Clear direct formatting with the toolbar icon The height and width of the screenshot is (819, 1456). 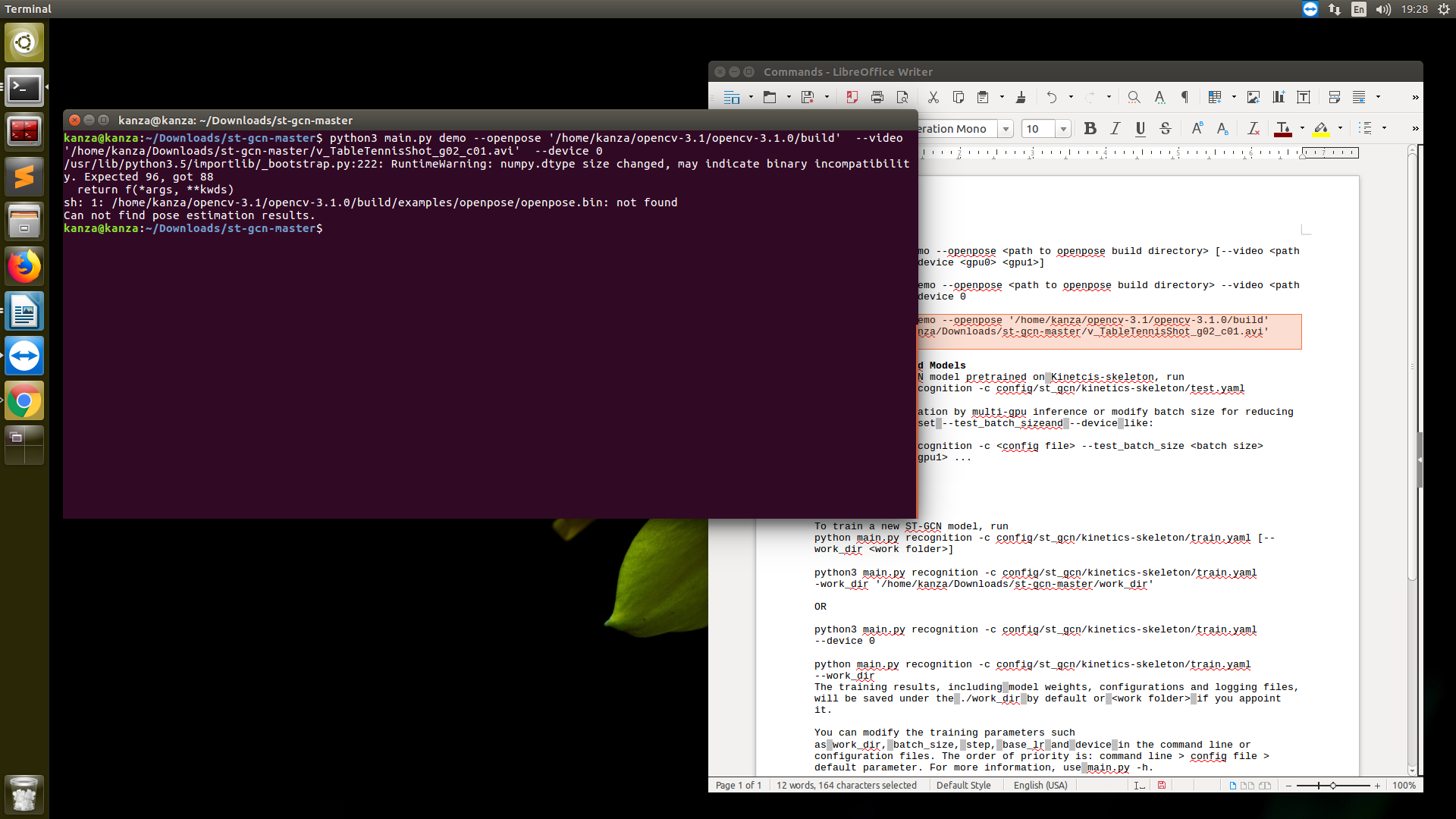click(1254, 129)
